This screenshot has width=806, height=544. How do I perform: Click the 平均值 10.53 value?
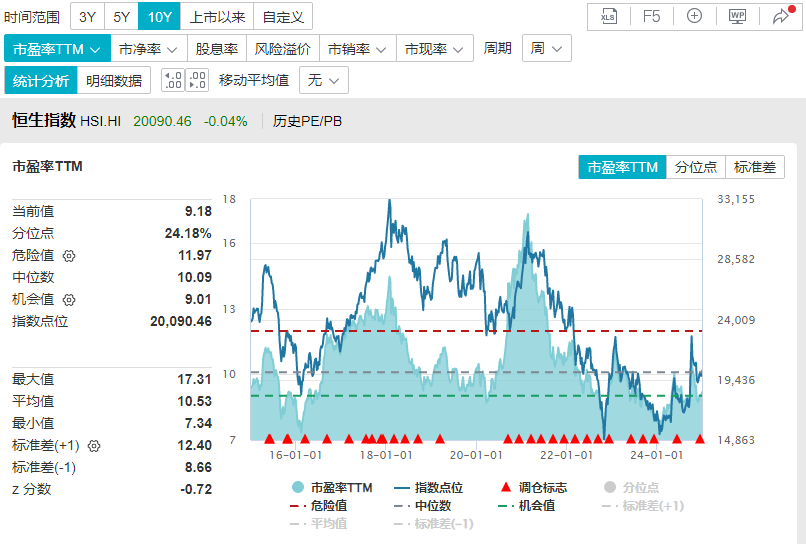tap(194, 402)
